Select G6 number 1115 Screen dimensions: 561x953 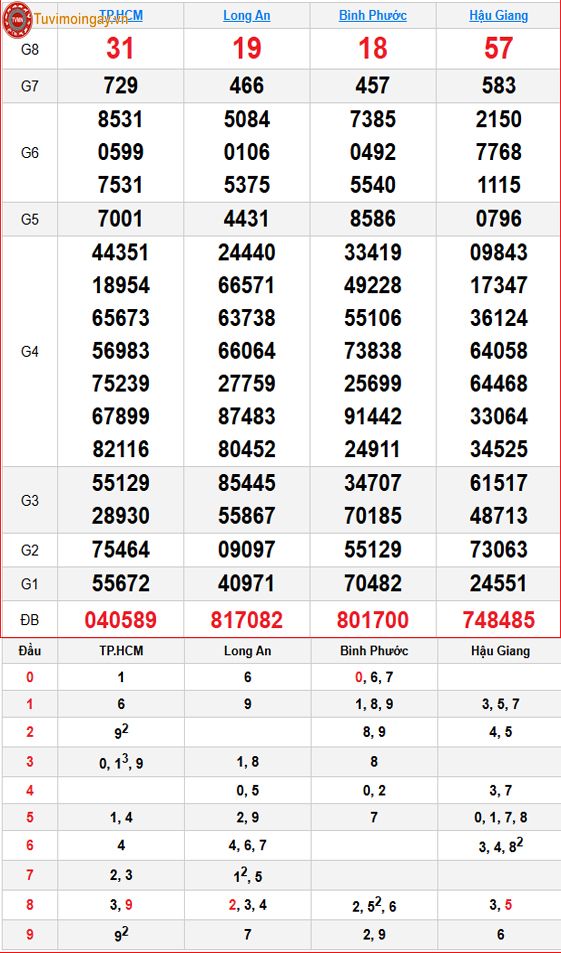click(498, 185)
